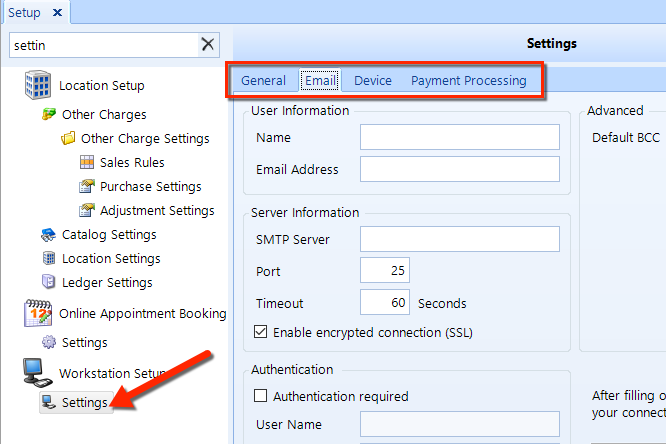Click the SMTP Server input field
This screenshot has width=666, height=444.
[x=460, y=240]
